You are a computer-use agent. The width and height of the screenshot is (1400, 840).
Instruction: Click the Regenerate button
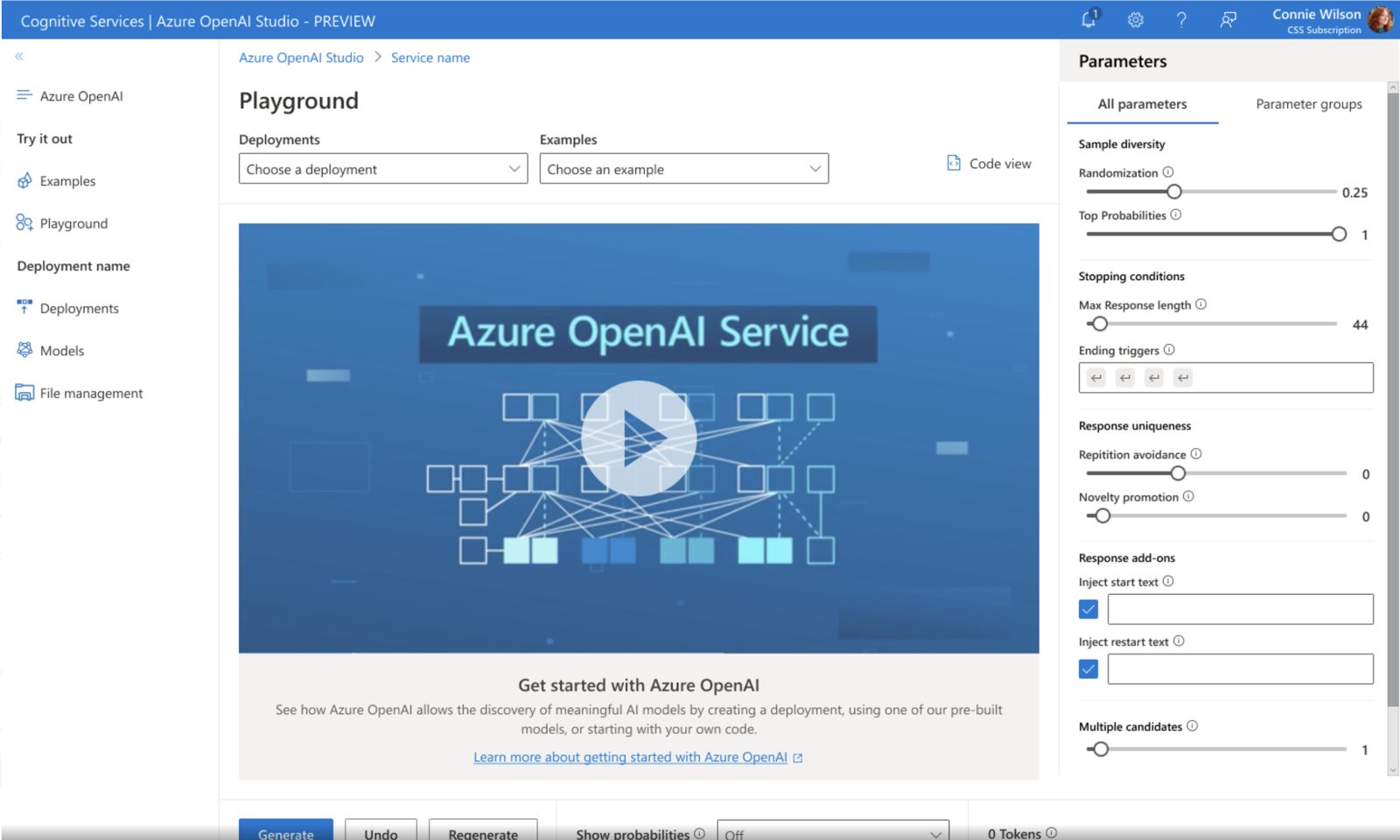pyautogui.click(x=483, y=829)
